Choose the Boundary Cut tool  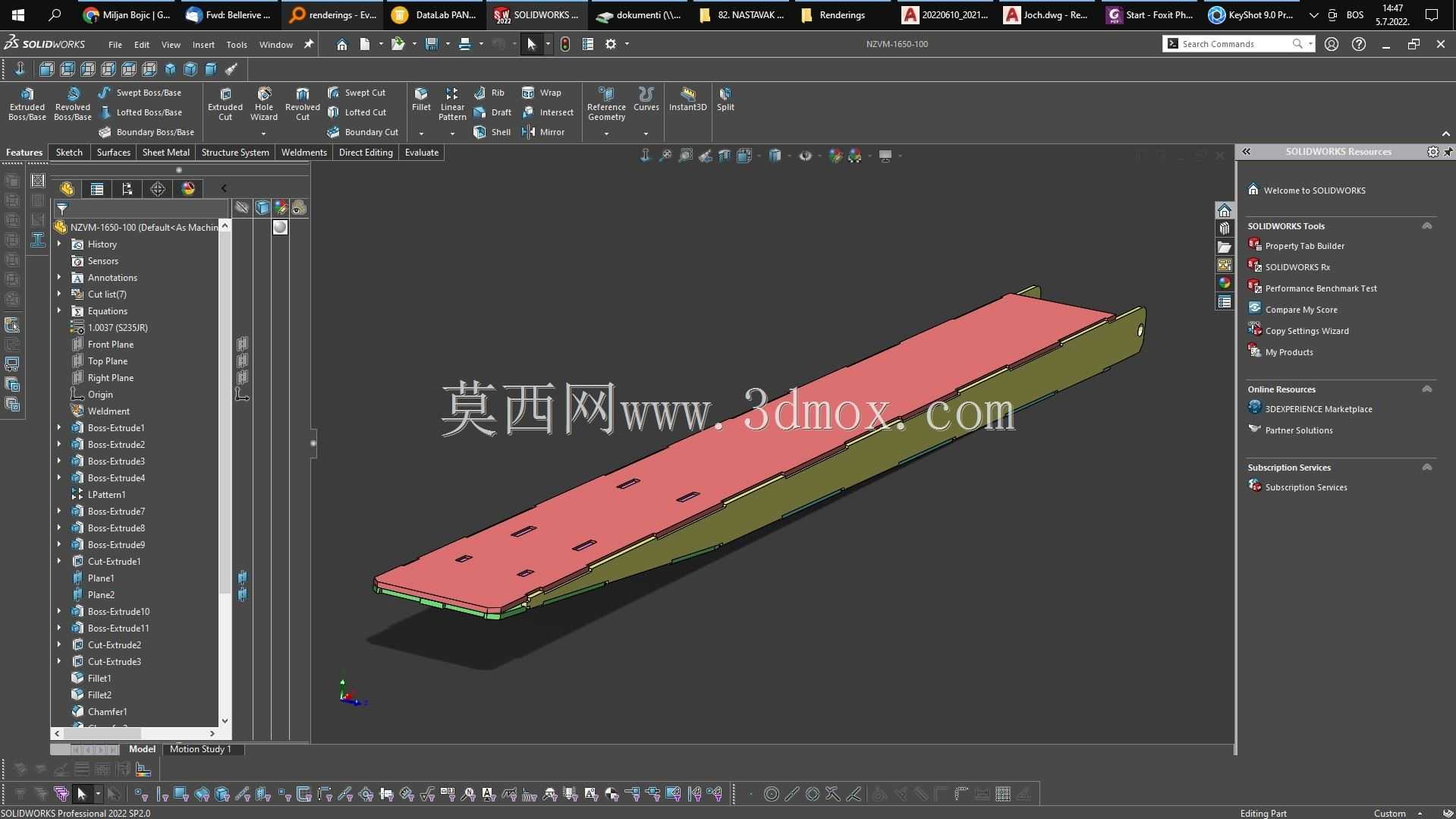pos(363,132)
